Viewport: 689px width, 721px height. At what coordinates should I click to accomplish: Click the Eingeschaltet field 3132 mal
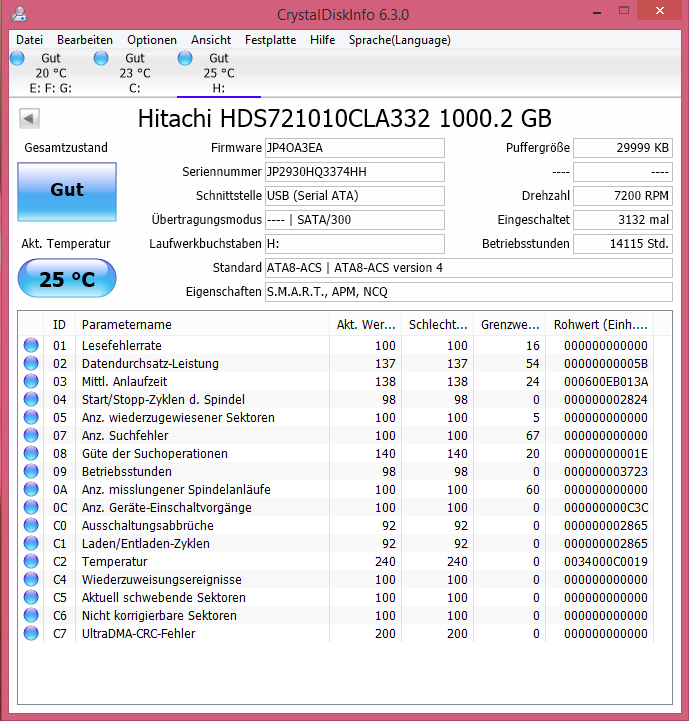point(623,220)
